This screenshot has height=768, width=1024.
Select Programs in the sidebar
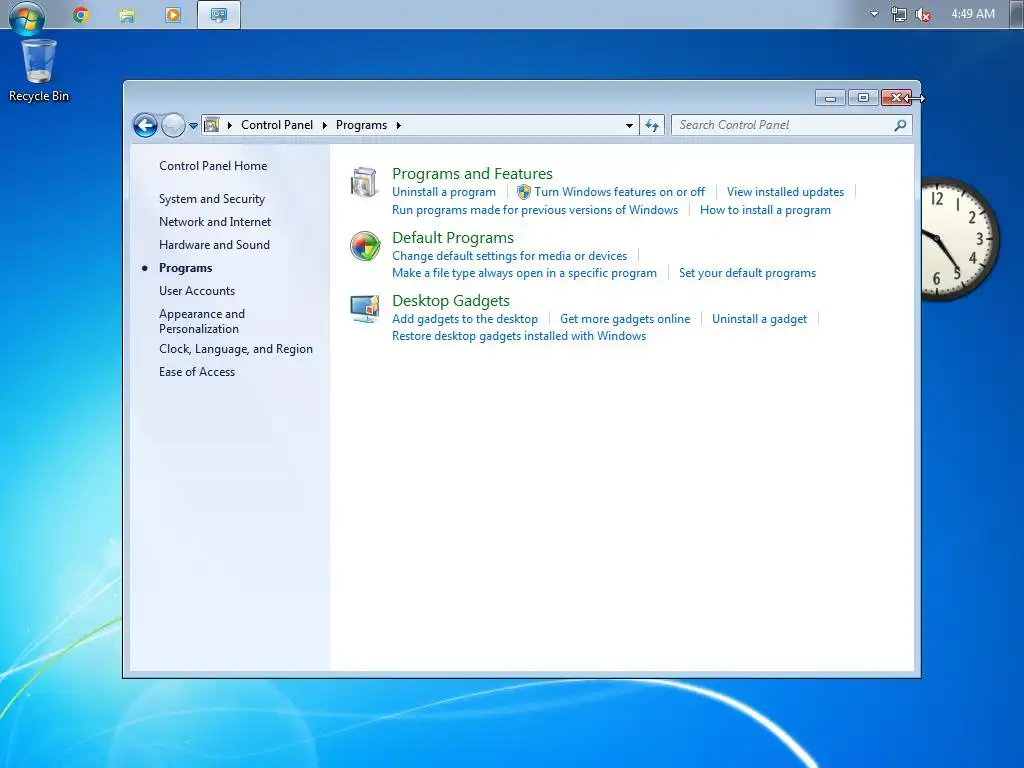pyautogui.click(x=185, y=268)
